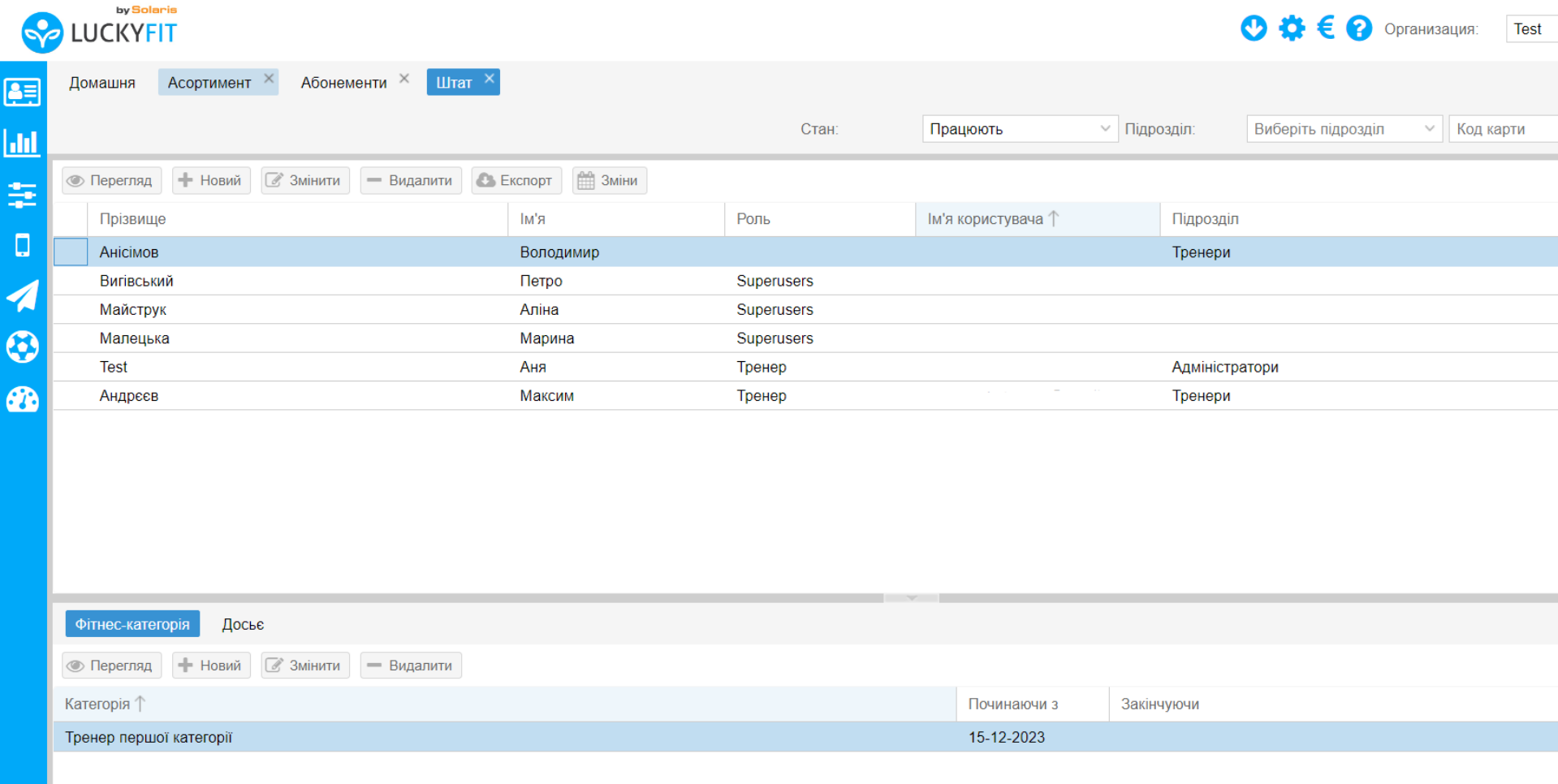1558x784 pixels.
Task: Sort by the Ім'я column header
Action: pos(616,219)
